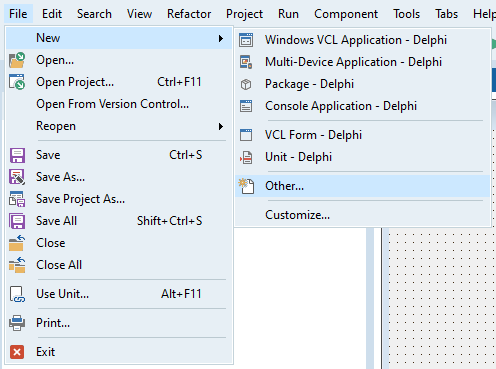The image size is (496, 369).
Task: Click the Close All icon
Action: click(17, 265)
